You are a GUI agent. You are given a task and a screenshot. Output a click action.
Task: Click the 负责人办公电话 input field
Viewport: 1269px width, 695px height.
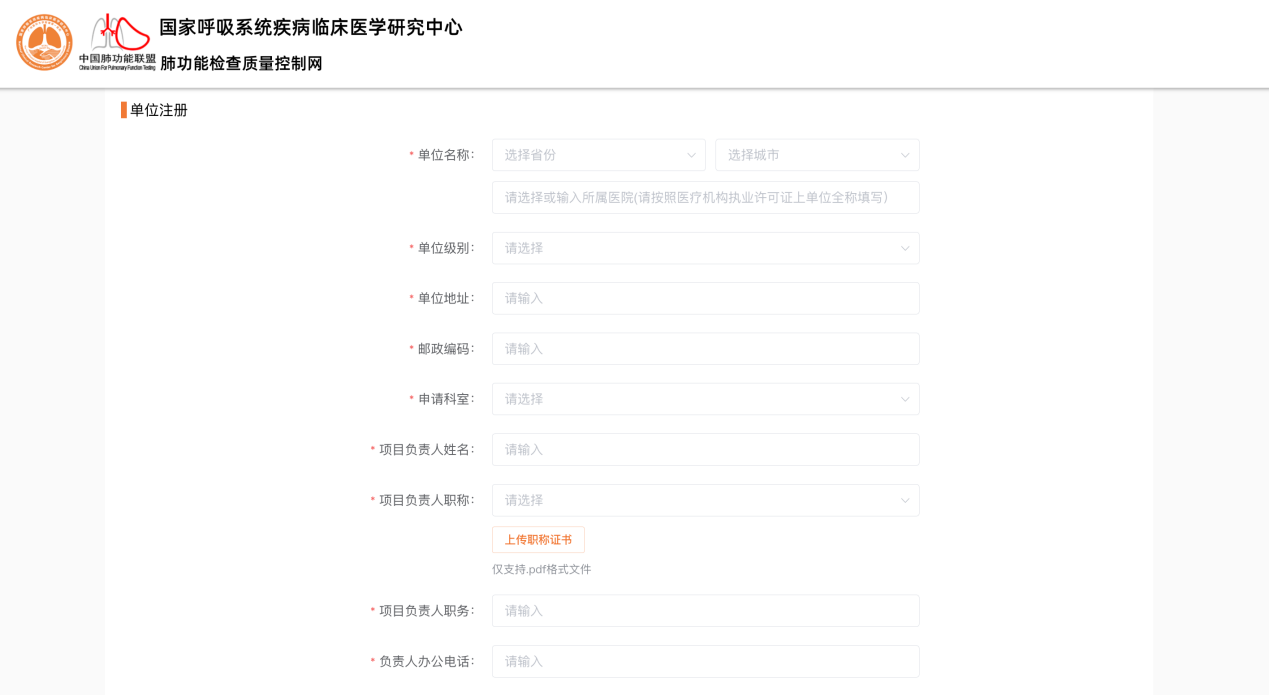click(705, 661)
